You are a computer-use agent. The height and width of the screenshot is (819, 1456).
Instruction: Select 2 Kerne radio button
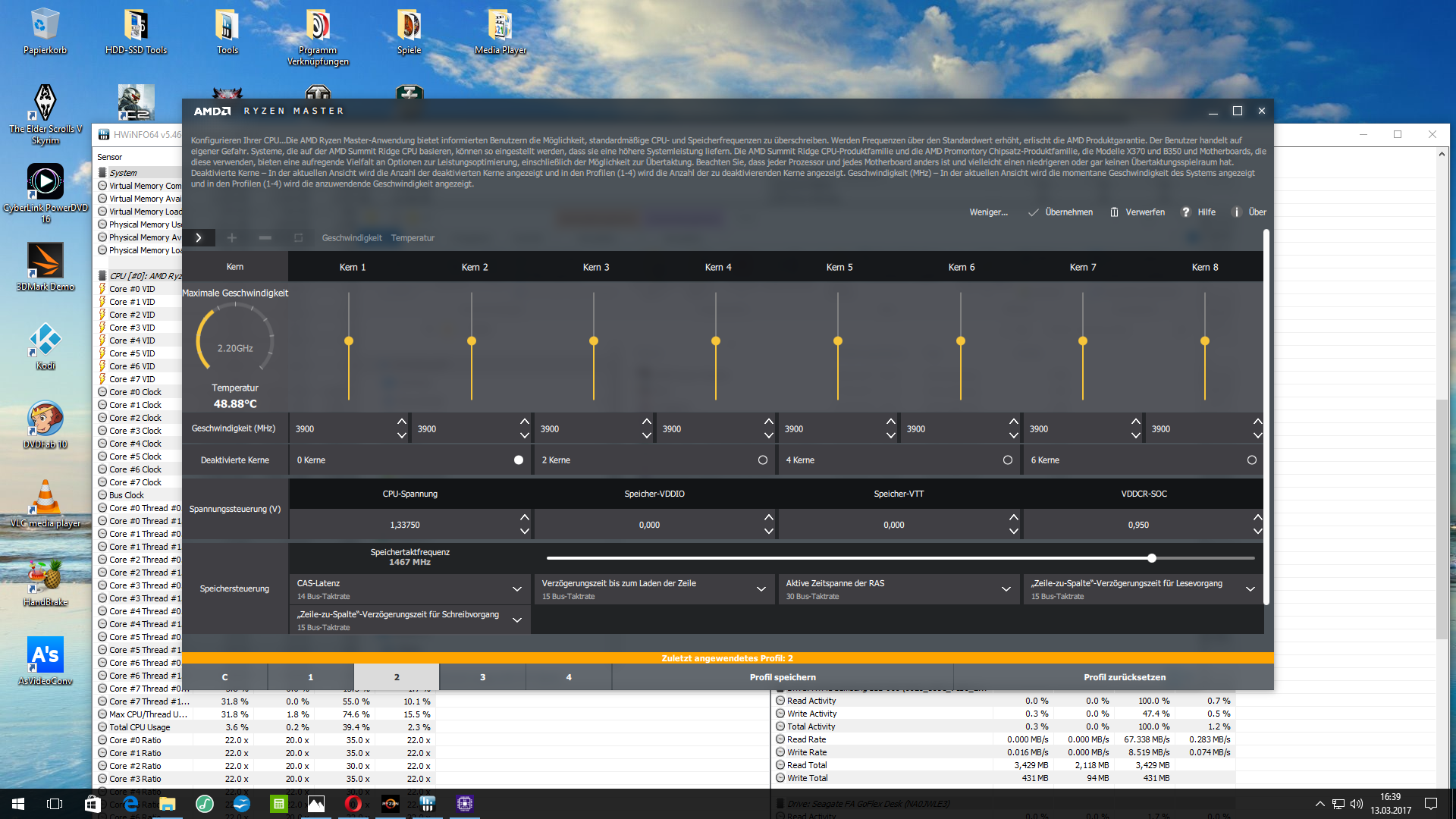click(x=763, y=460)
